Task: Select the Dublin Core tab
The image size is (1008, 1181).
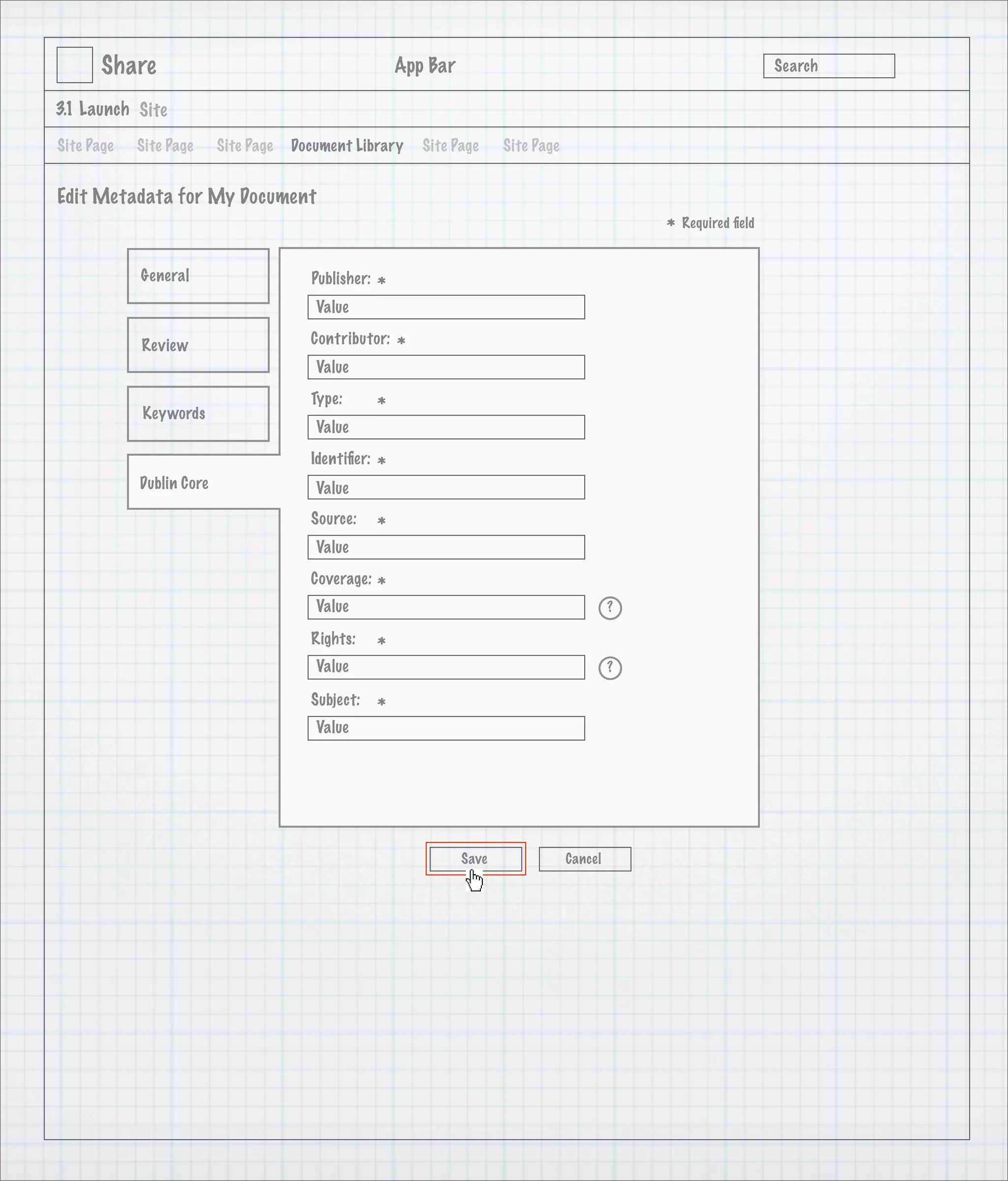Action: 202,482
